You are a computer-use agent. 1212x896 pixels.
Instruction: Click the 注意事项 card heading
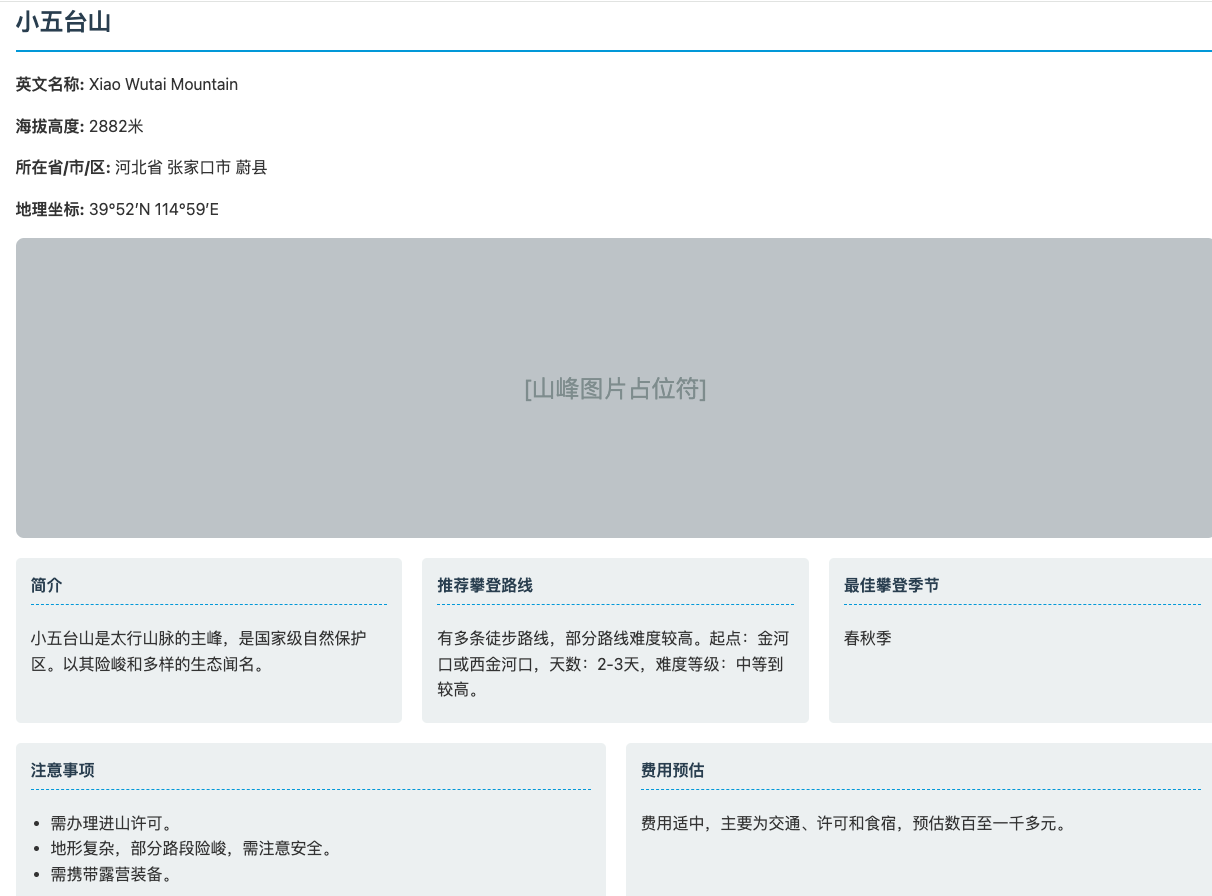point(63,770)
